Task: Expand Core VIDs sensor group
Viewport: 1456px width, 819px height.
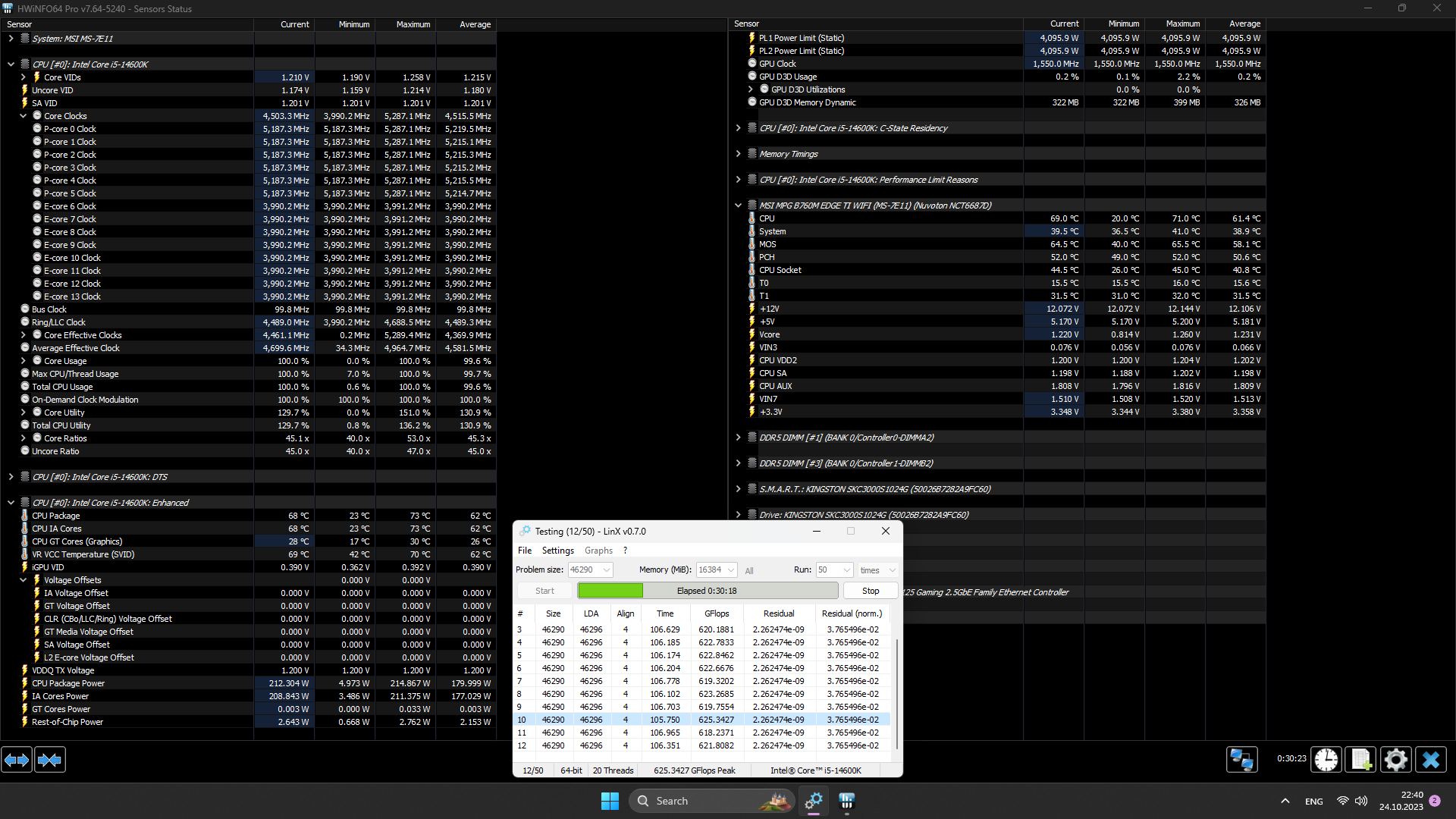Action: [24, 77]
